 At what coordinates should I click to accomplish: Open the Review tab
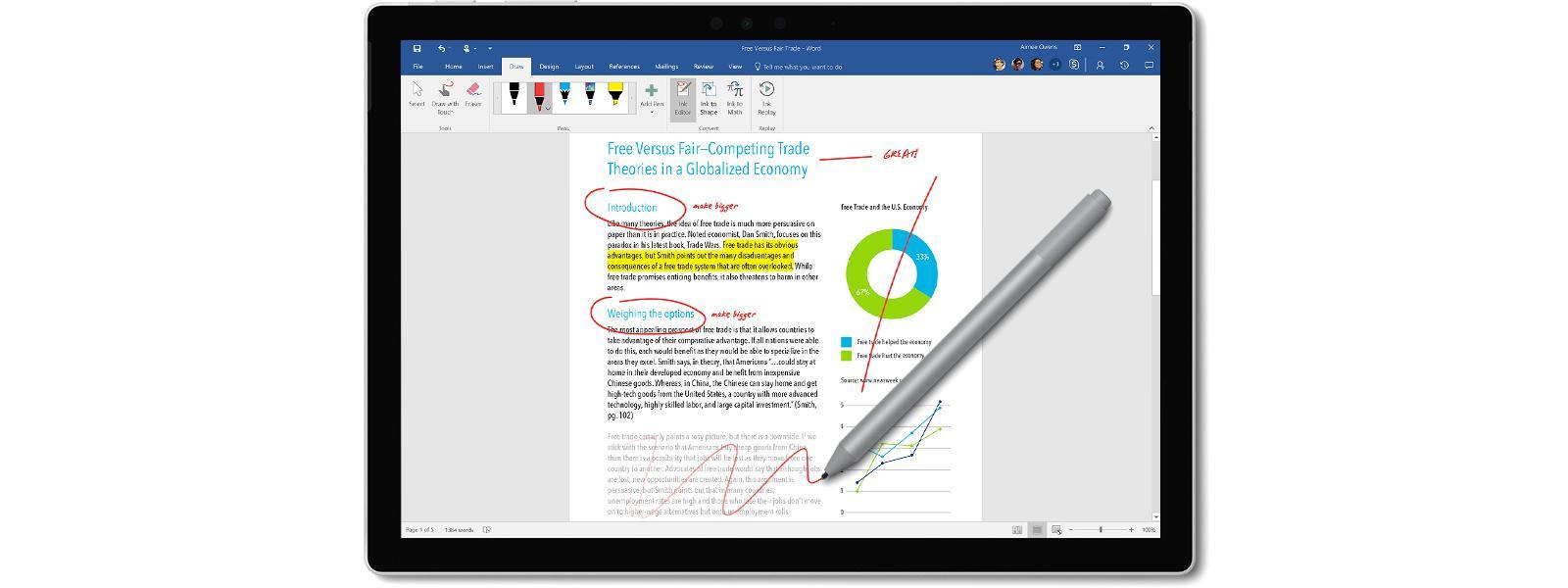[704, 67]
